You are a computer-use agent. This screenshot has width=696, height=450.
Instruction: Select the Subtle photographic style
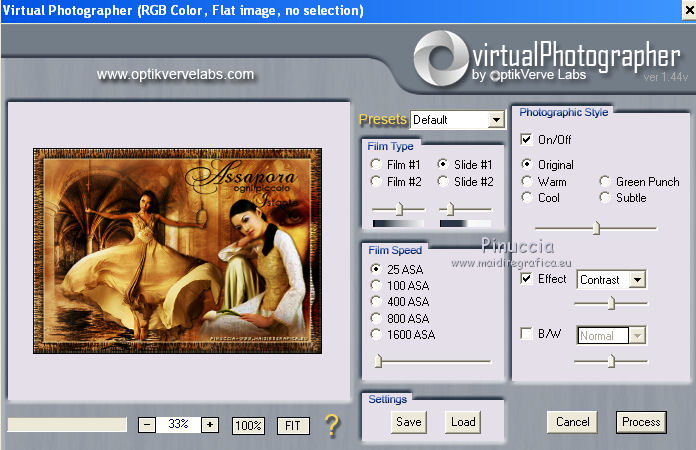tap(605, 197)
